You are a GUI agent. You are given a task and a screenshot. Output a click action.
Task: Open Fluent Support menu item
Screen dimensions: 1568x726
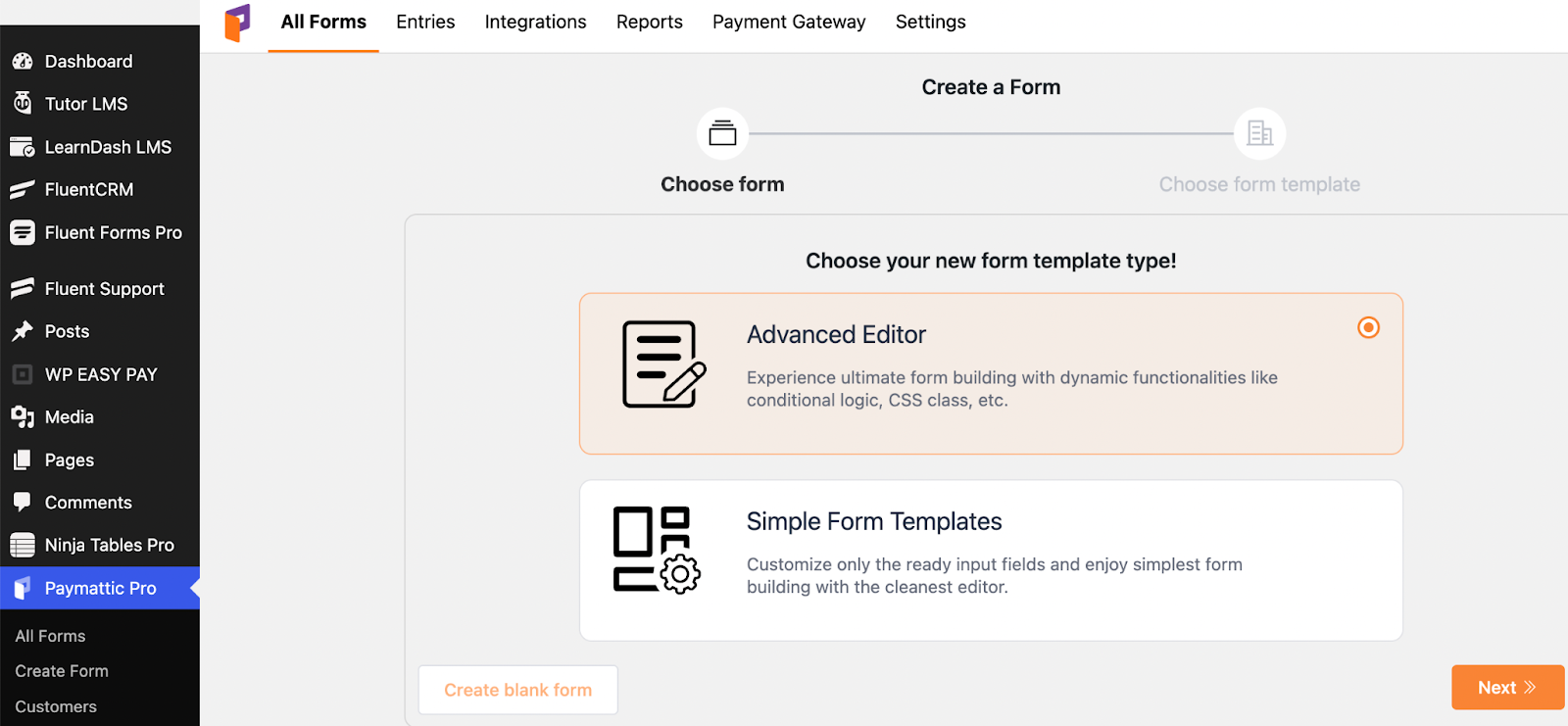tap(100, 289)
